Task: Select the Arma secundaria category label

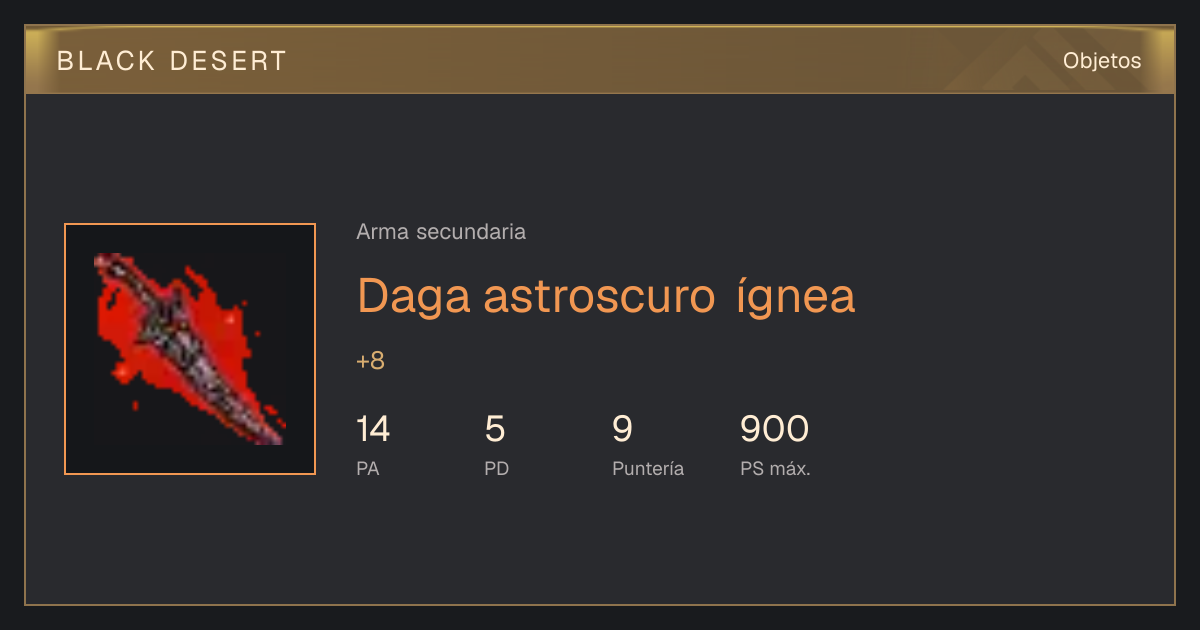Action: (441, 232)
